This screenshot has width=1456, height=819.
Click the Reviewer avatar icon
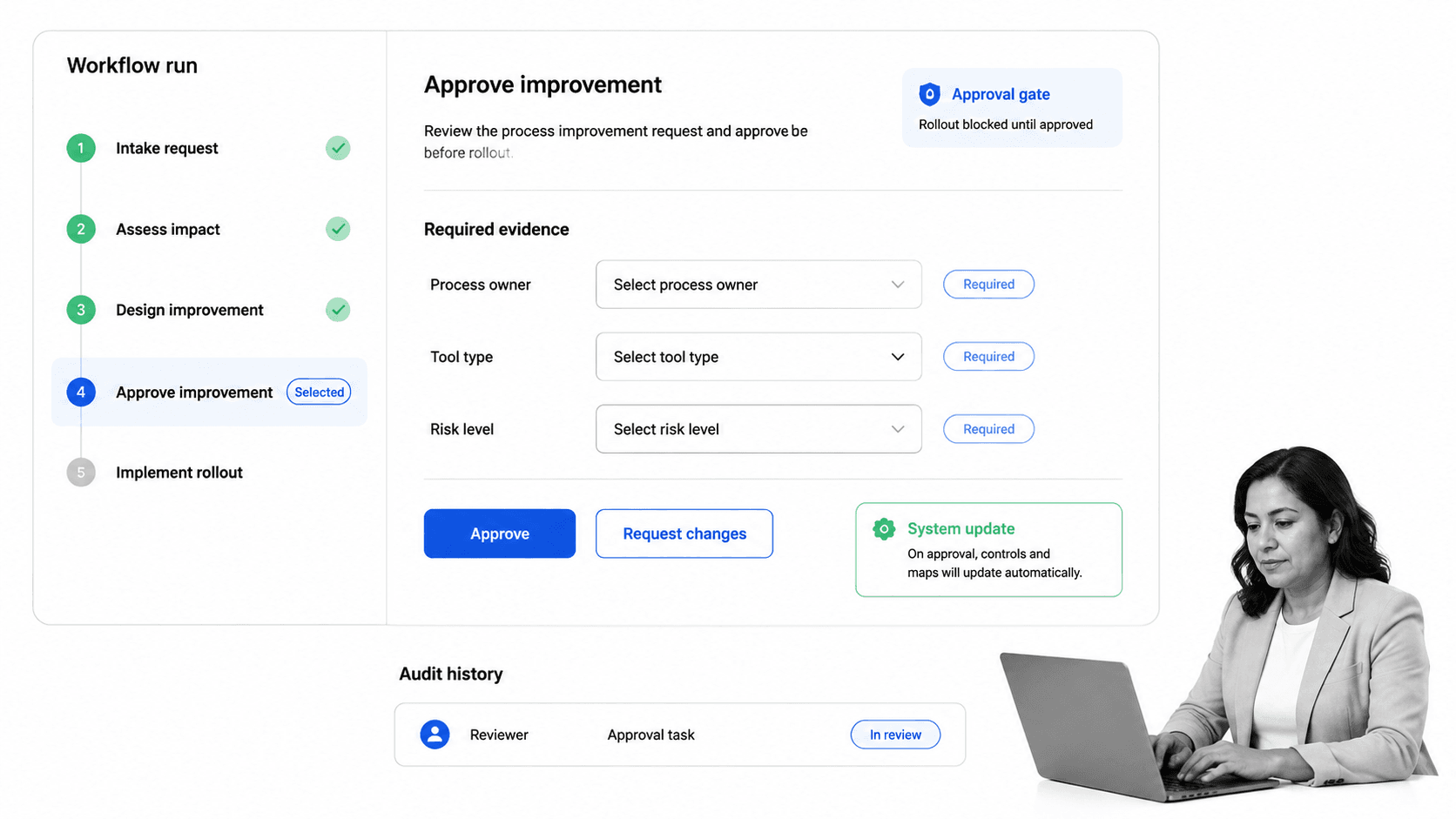435,735
